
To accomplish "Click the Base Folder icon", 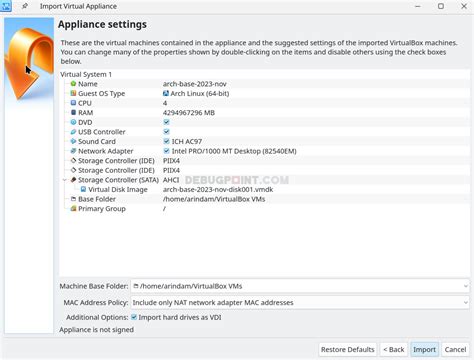I will 73,199.
